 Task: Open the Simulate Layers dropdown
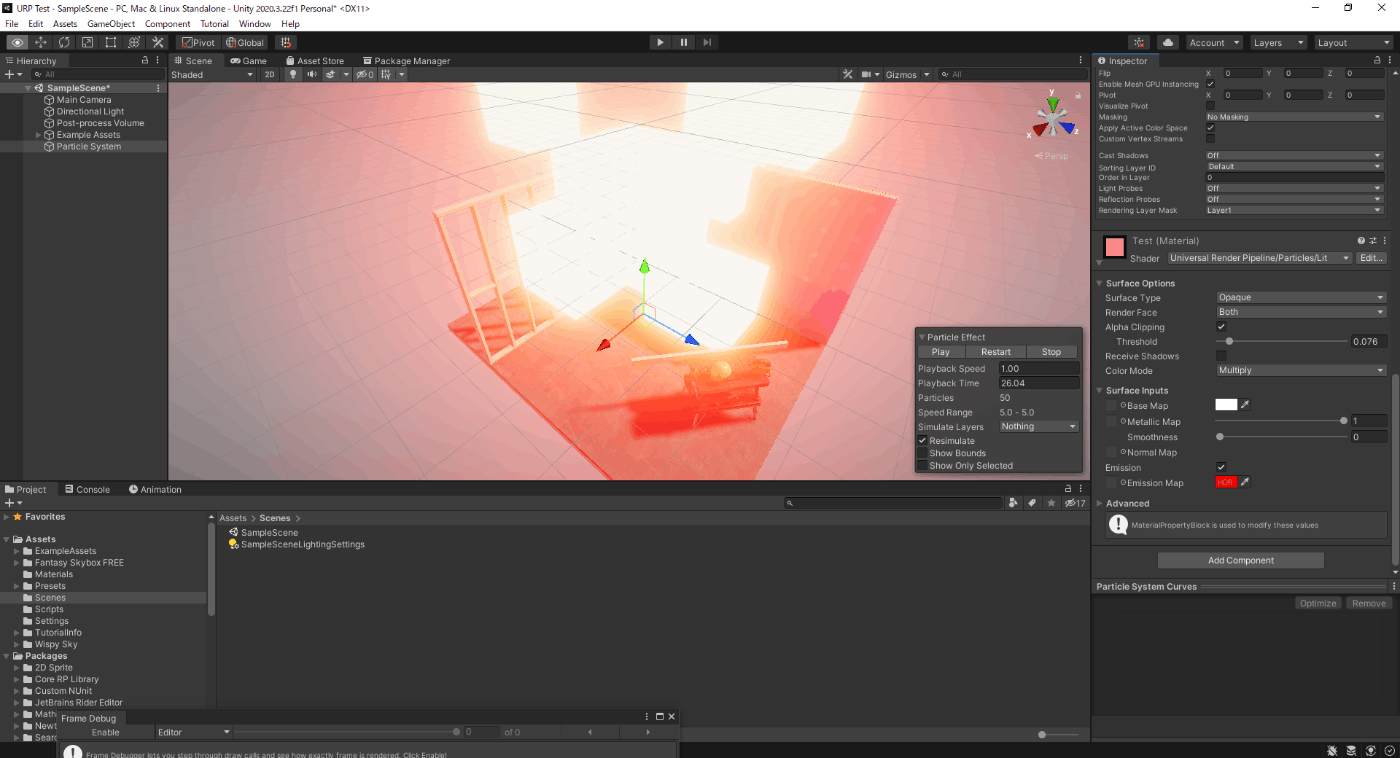point(1039,427)
